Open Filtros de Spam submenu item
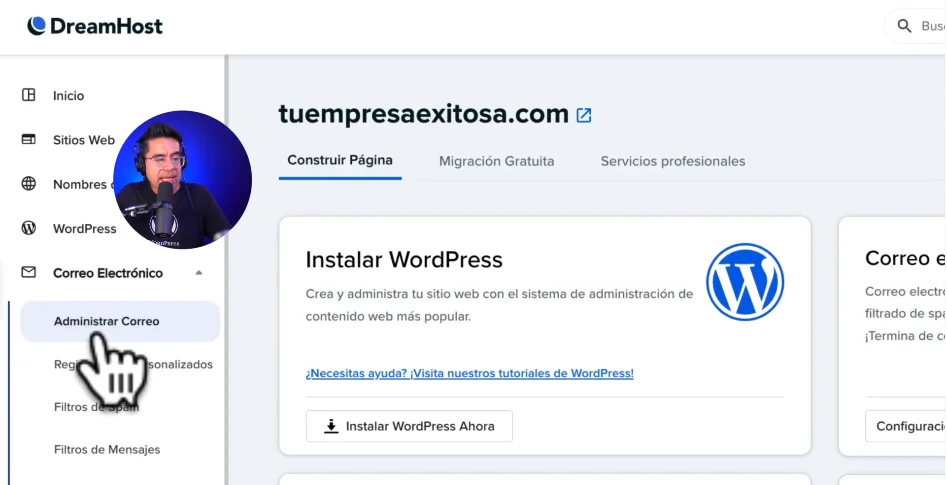 pyautogui.click(x=97, y=407)
